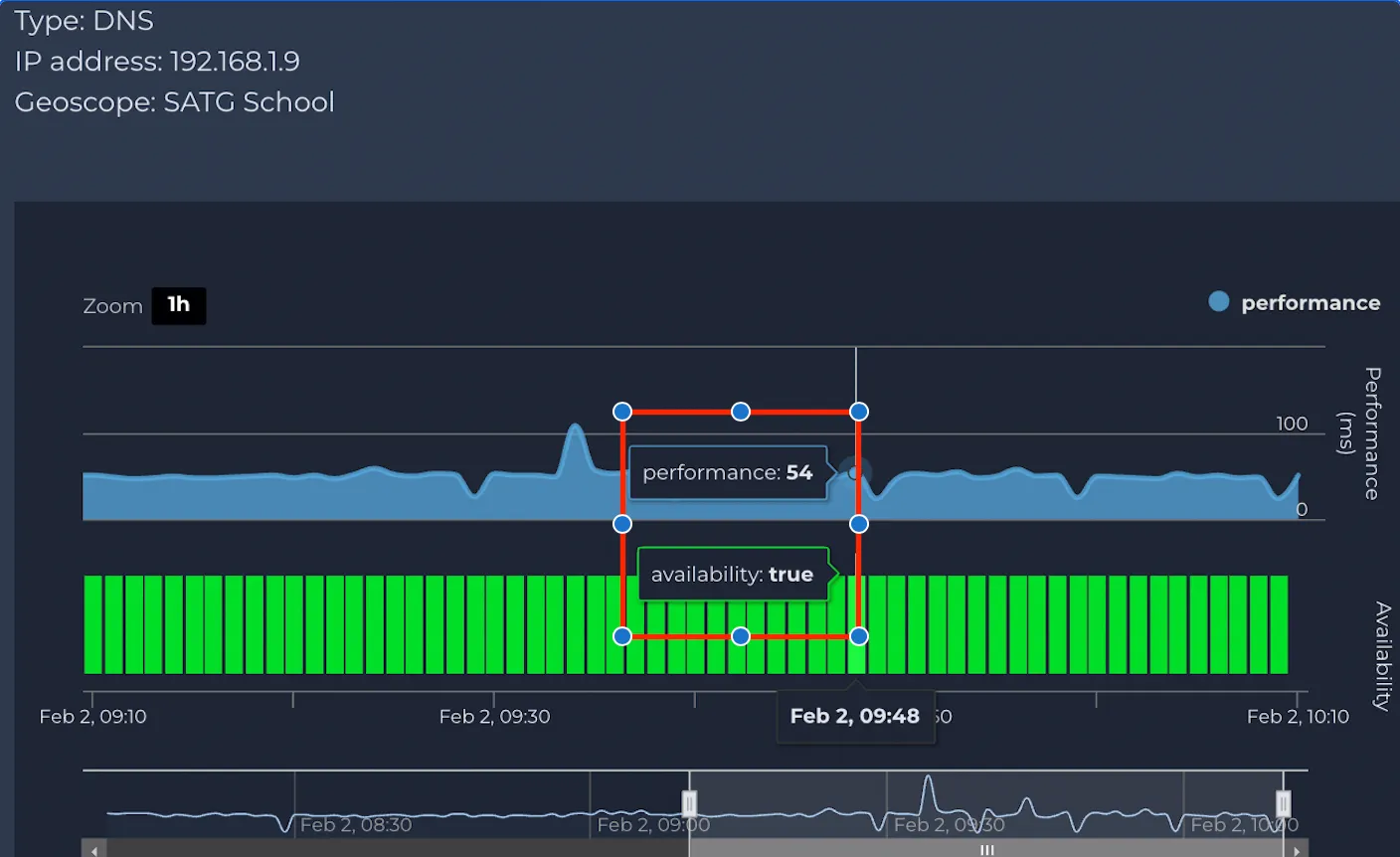Toggle the performance series in legend
The image size is (1400, 857).
(1294, 303)
